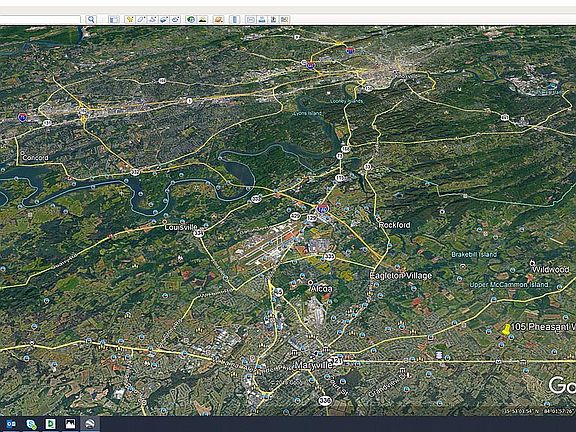This screenshot has width=576, height=432.
Task: Click the Wildwood place label
Action: click(x=550, y=270)
